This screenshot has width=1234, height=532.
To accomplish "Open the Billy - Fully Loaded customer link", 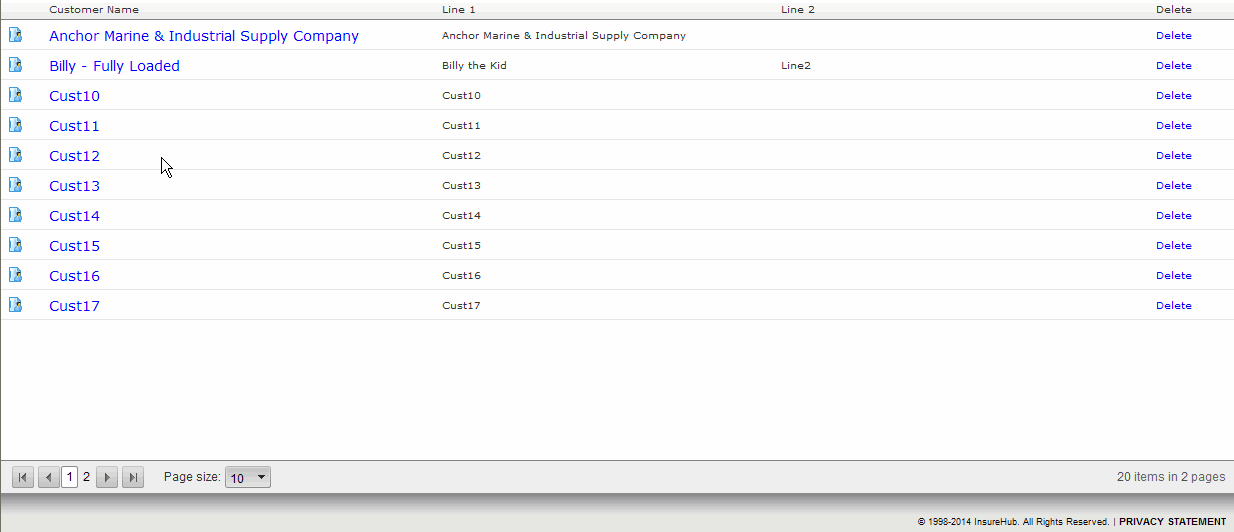I will coord(114,66).
